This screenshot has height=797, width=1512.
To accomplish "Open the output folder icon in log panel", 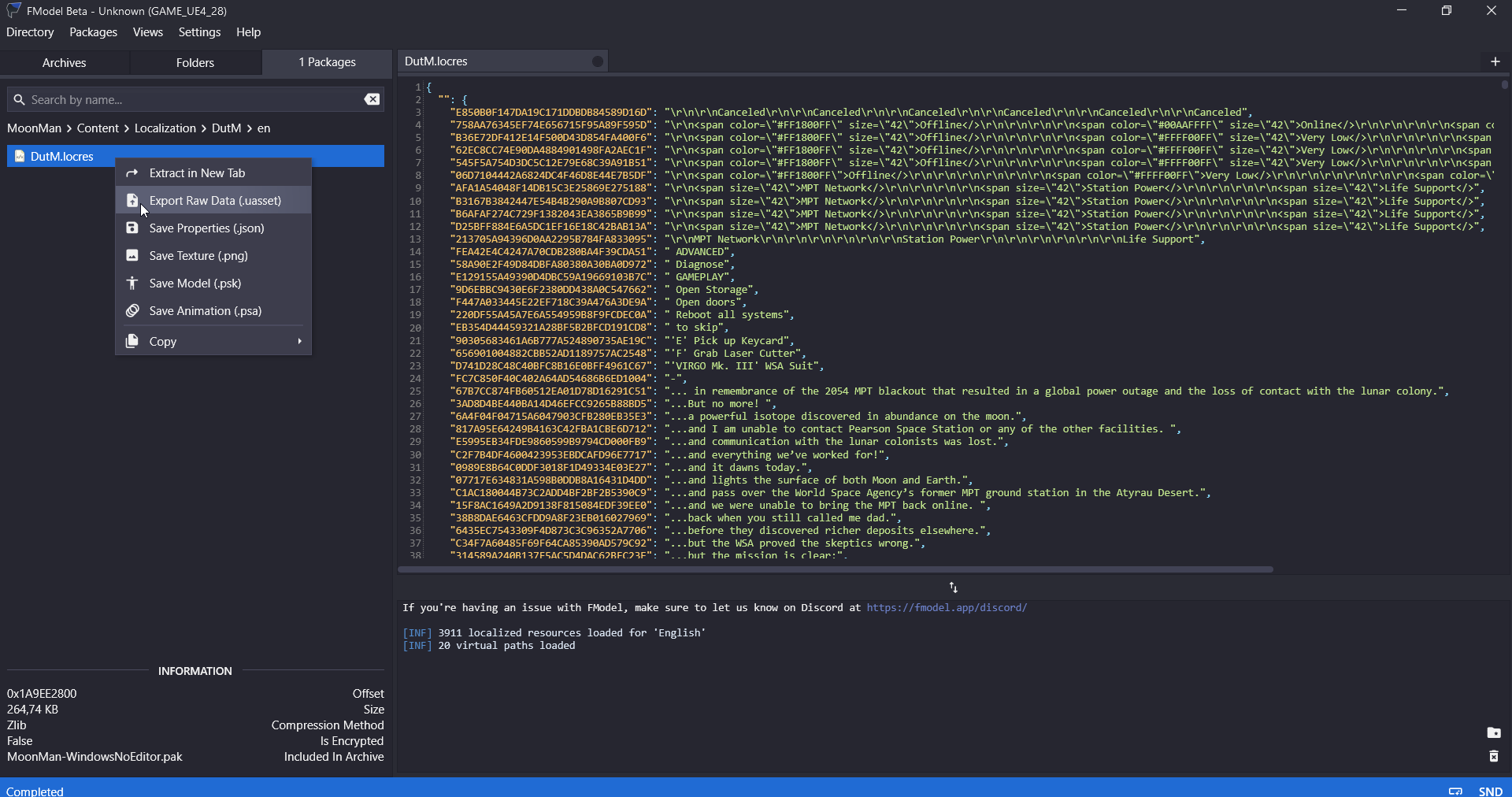I will pyautogui.click(x=1493, y=733).
